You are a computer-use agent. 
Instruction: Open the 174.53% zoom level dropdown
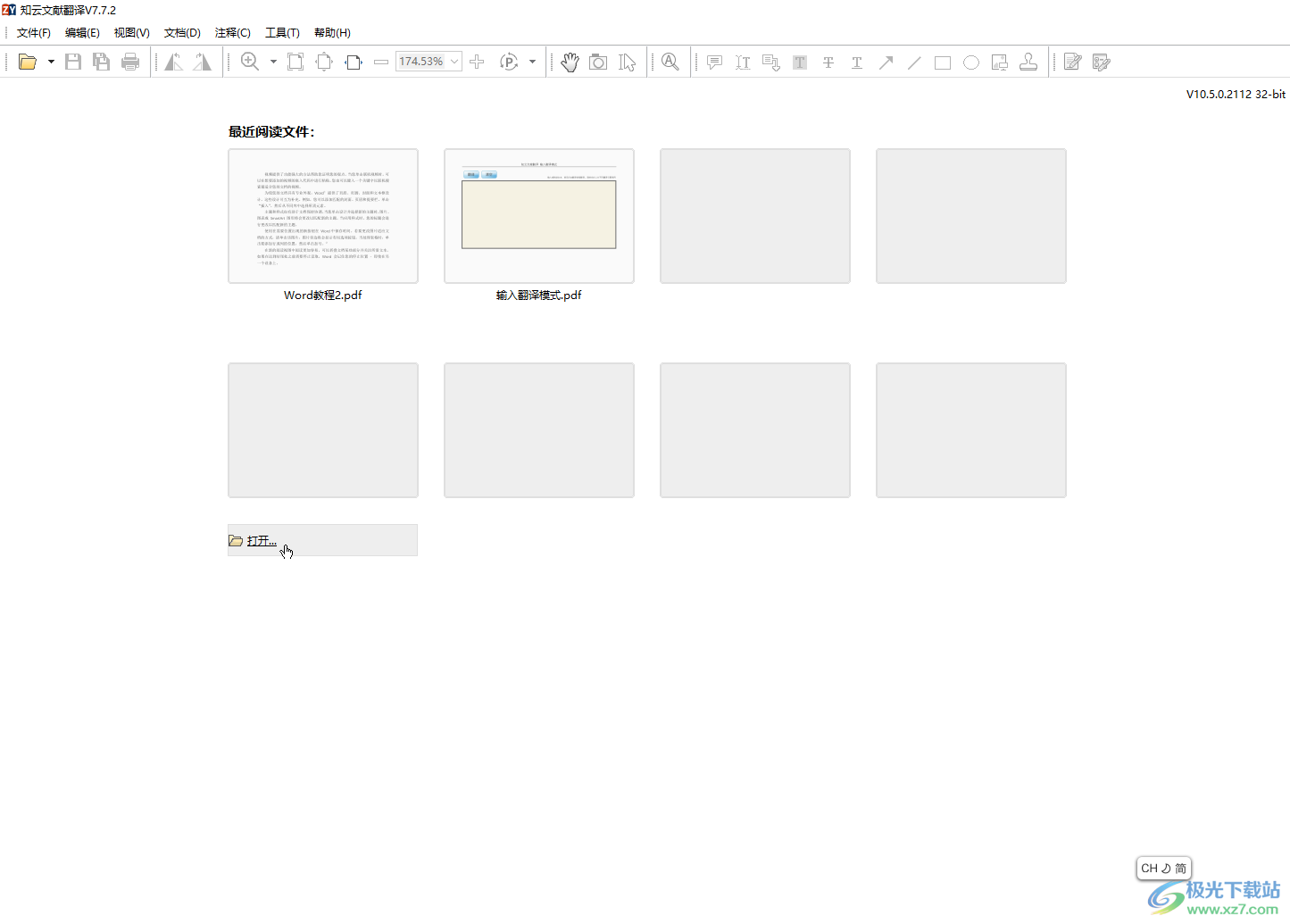(x=454, y=62)
